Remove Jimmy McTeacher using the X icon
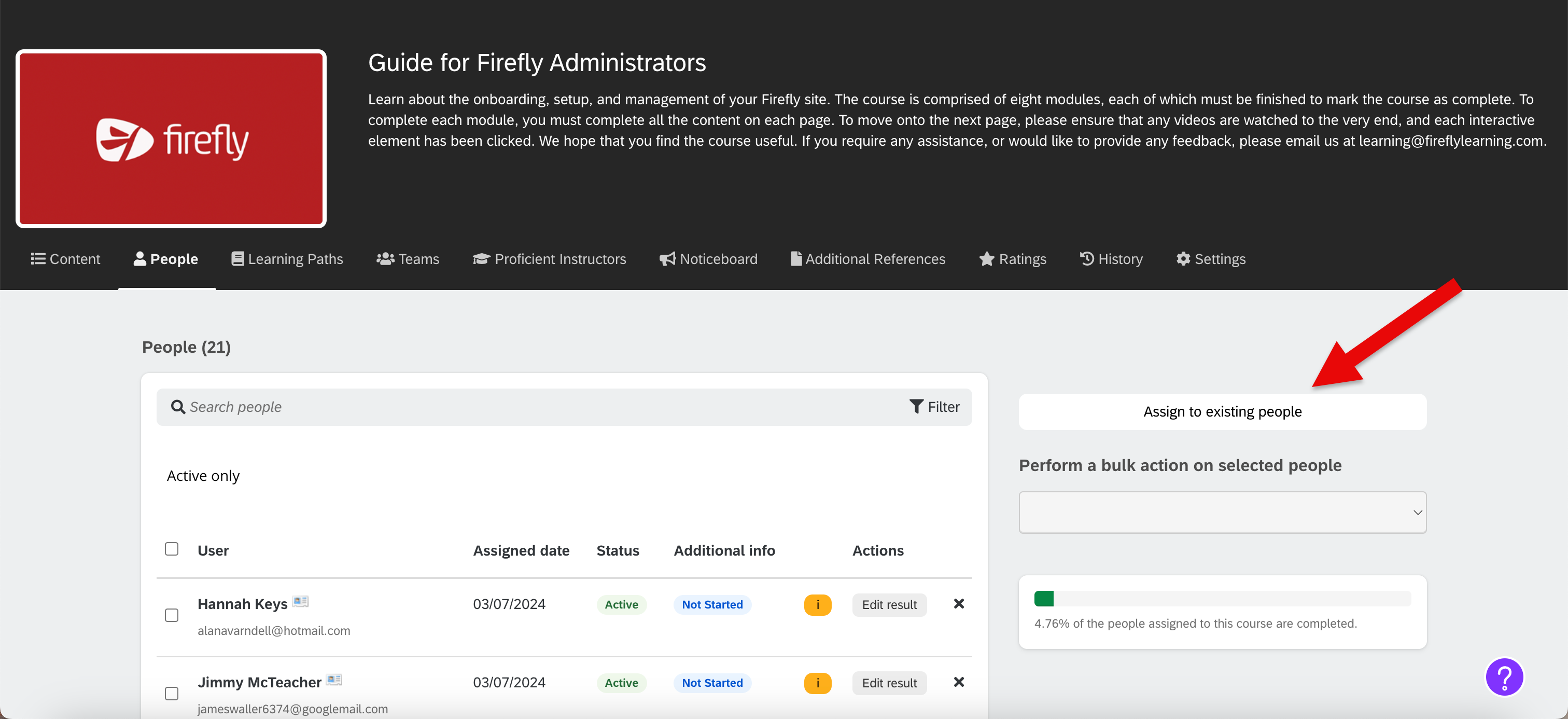 click(958, 683)
